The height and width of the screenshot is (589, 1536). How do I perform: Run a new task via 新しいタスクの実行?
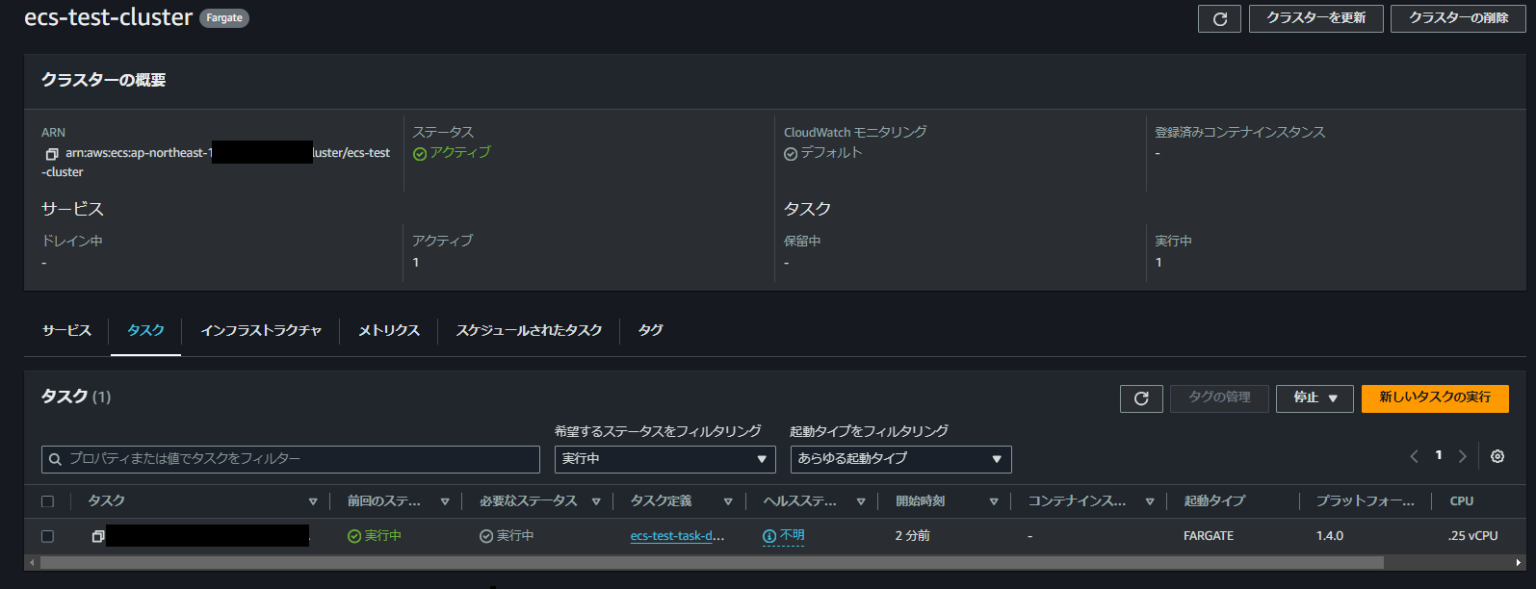[x=1434, y=398]
